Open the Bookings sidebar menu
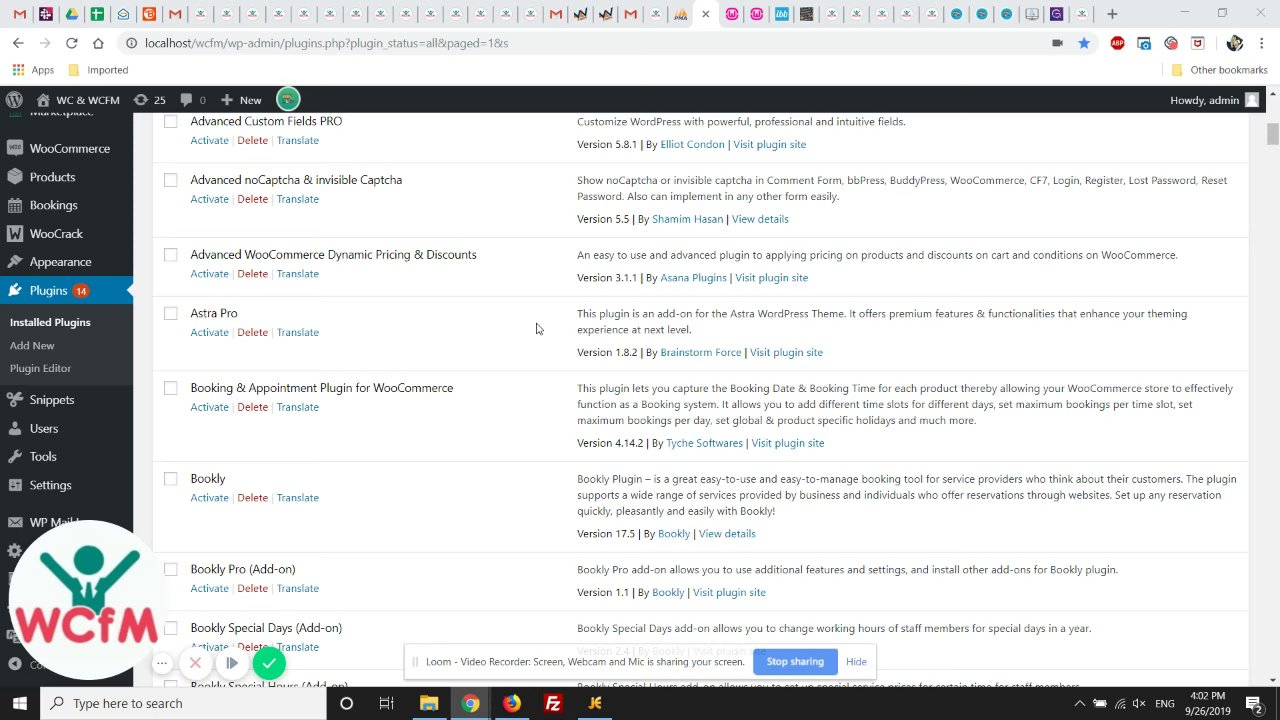 [66, 205]
